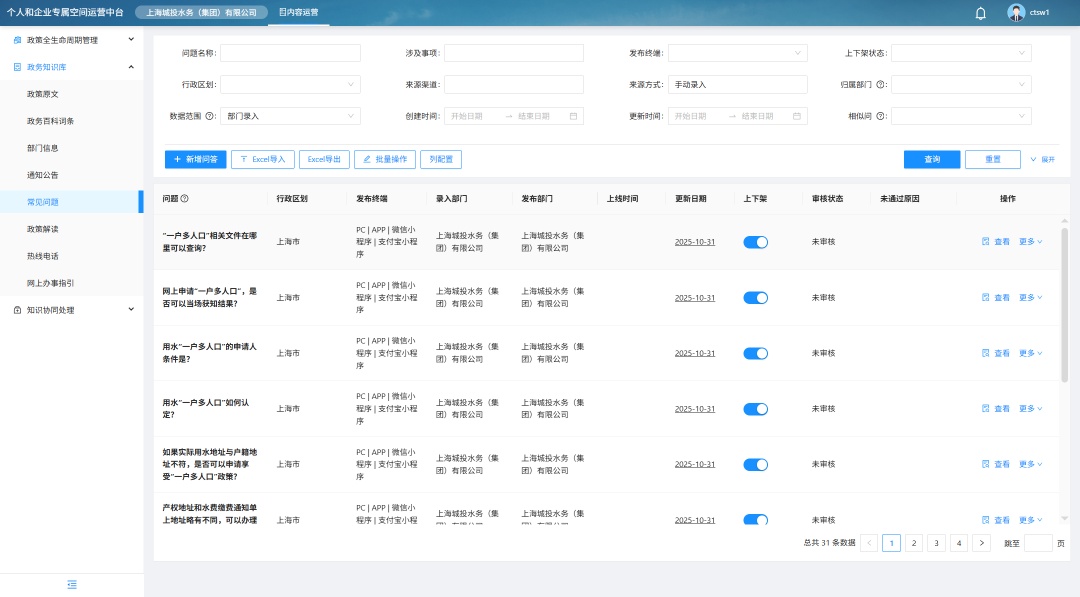This screenshot has height=597, width=1080.
Task: Click the 新增问答 button
Action: (x=195, y=159)
